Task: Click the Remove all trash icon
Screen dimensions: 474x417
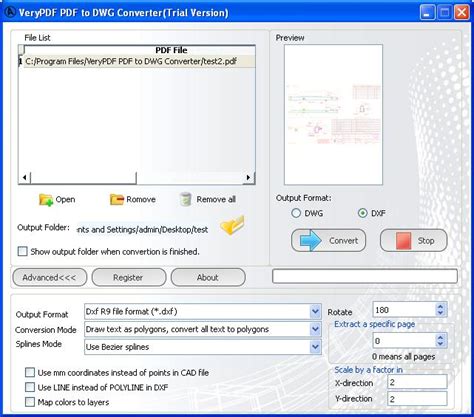Action: [x=185, y=199]
